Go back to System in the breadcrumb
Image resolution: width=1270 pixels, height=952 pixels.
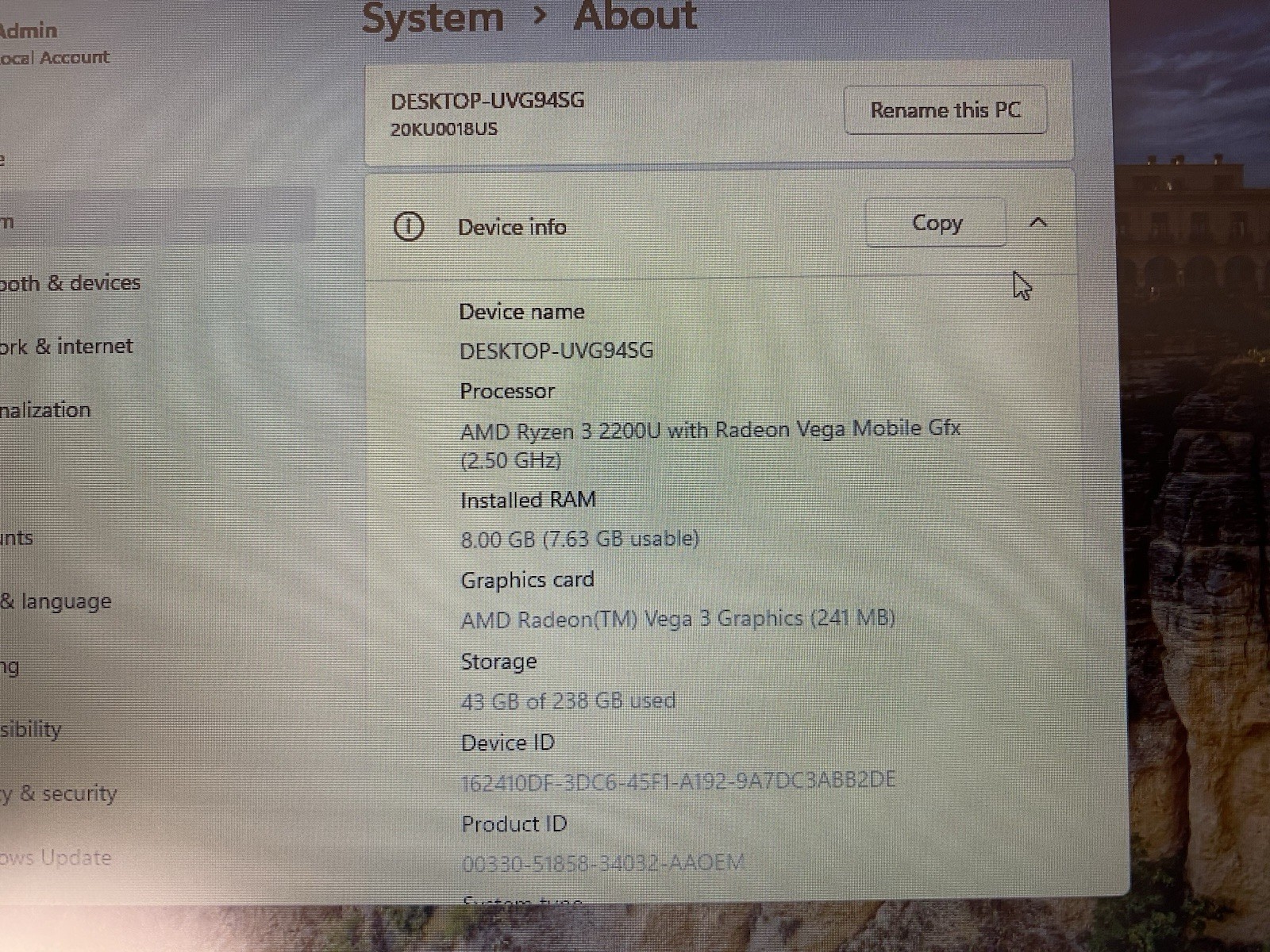pos(433,17)
